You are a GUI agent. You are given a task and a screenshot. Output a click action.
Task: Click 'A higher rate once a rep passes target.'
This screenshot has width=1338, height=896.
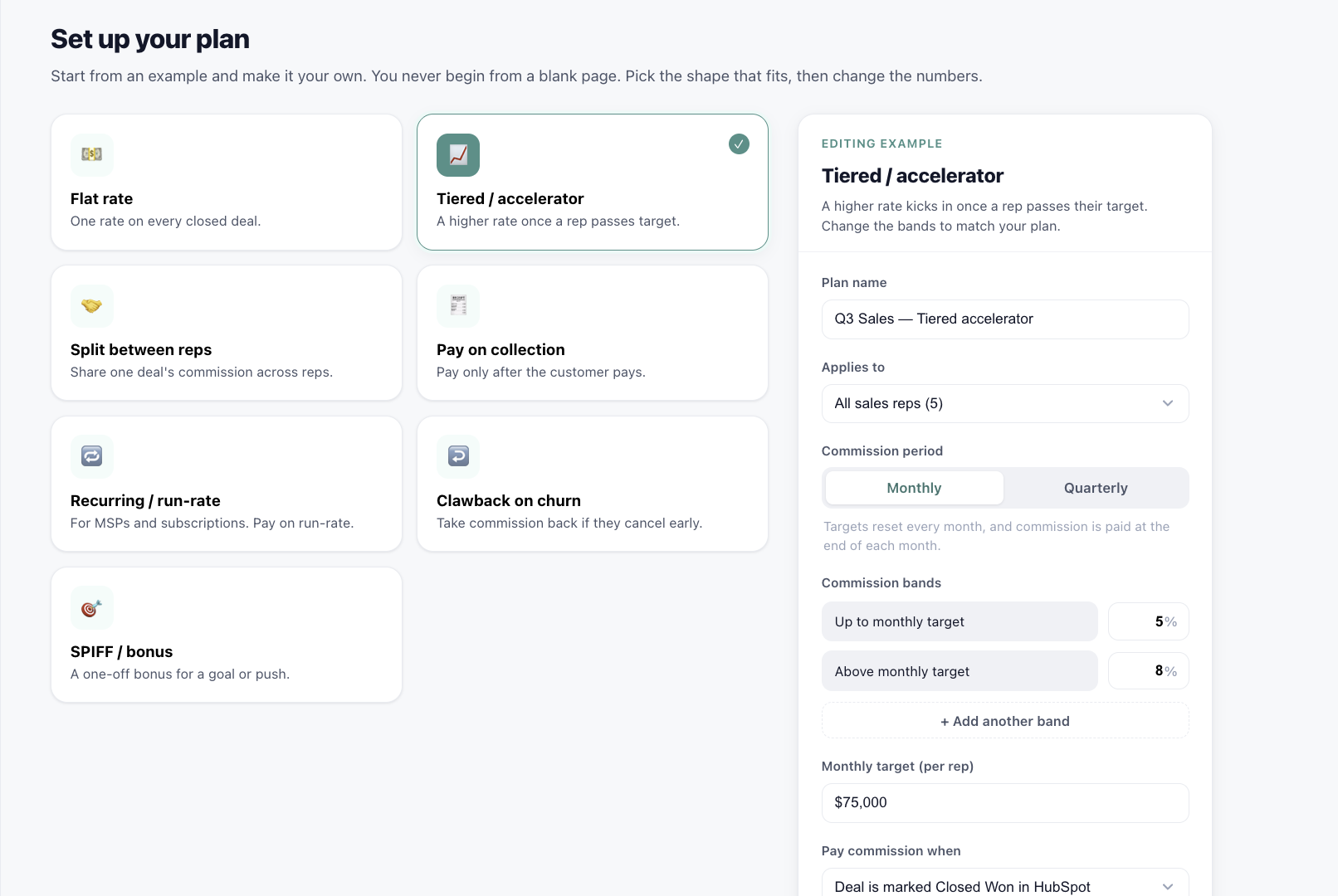click(x=558, y=221)
